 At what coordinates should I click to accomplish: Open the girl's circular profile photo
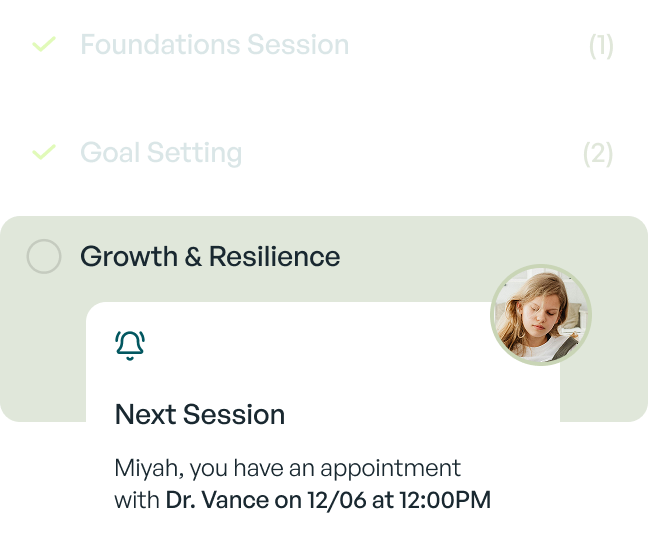541,315
